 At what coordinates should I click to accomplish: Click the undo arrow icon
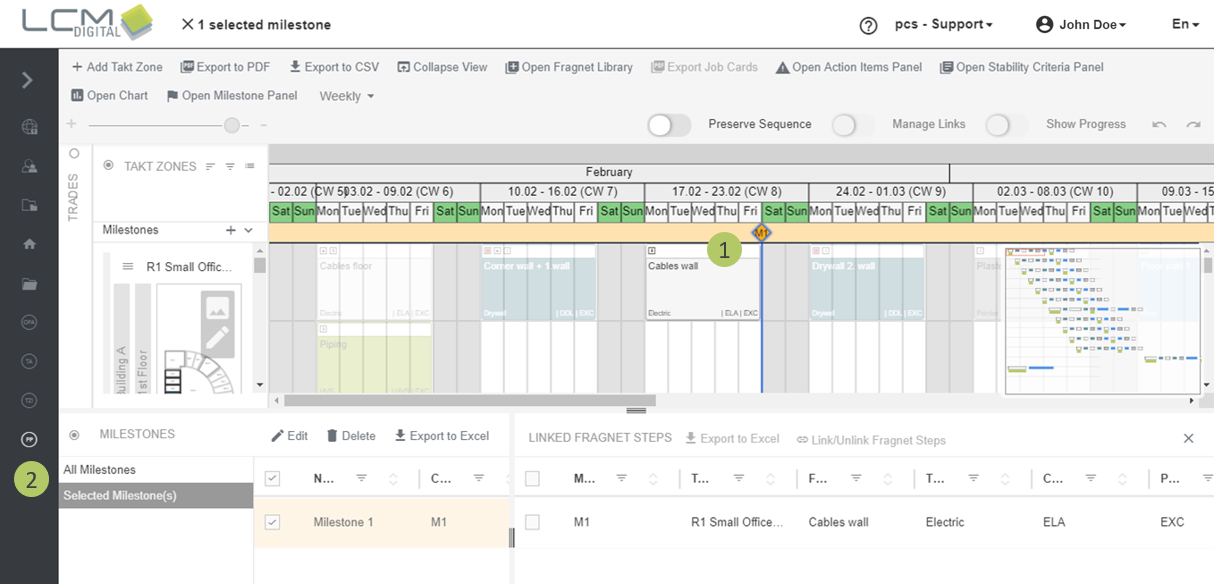pos(1159,125)
